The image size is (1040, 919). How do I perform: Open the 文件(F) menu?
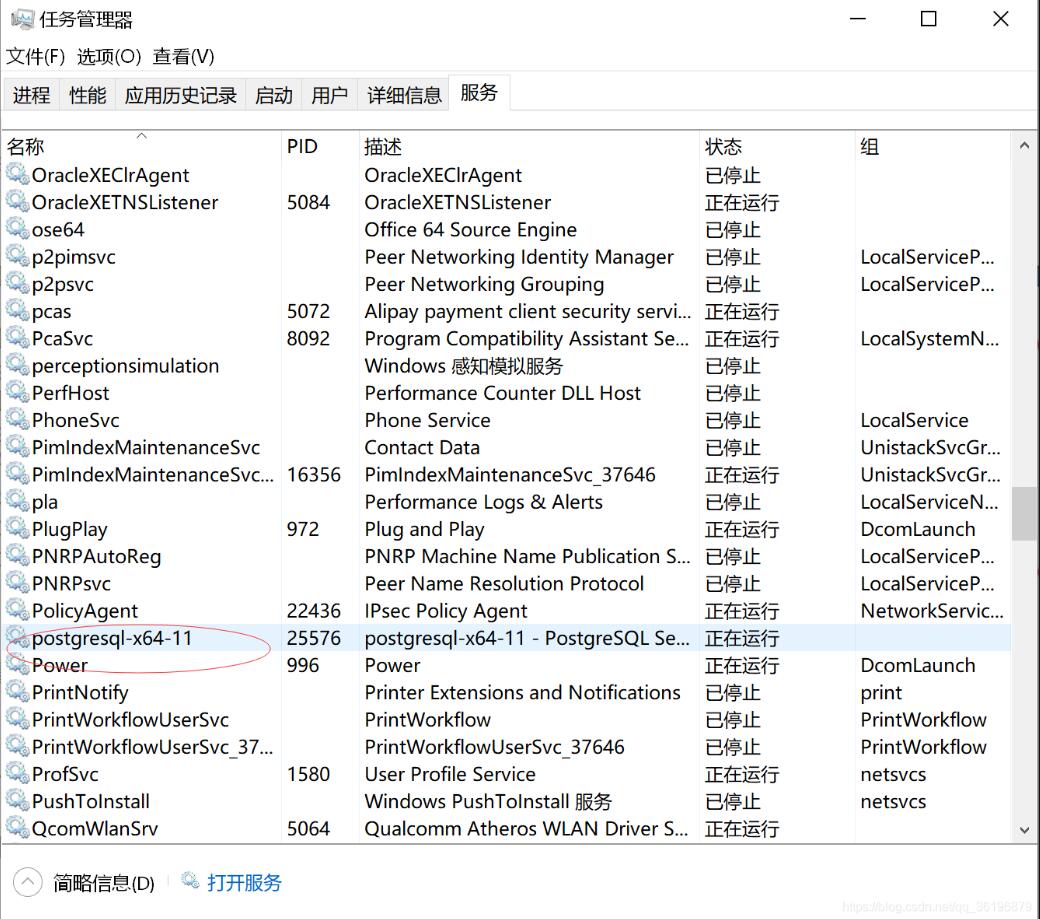point(36,57)
